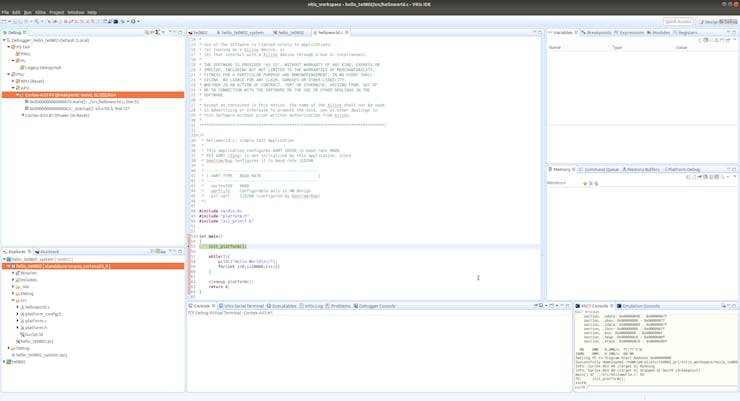The image size is (740, 401).
Task: Click the Quick Access search field
Action: click(x=677, y=21)
